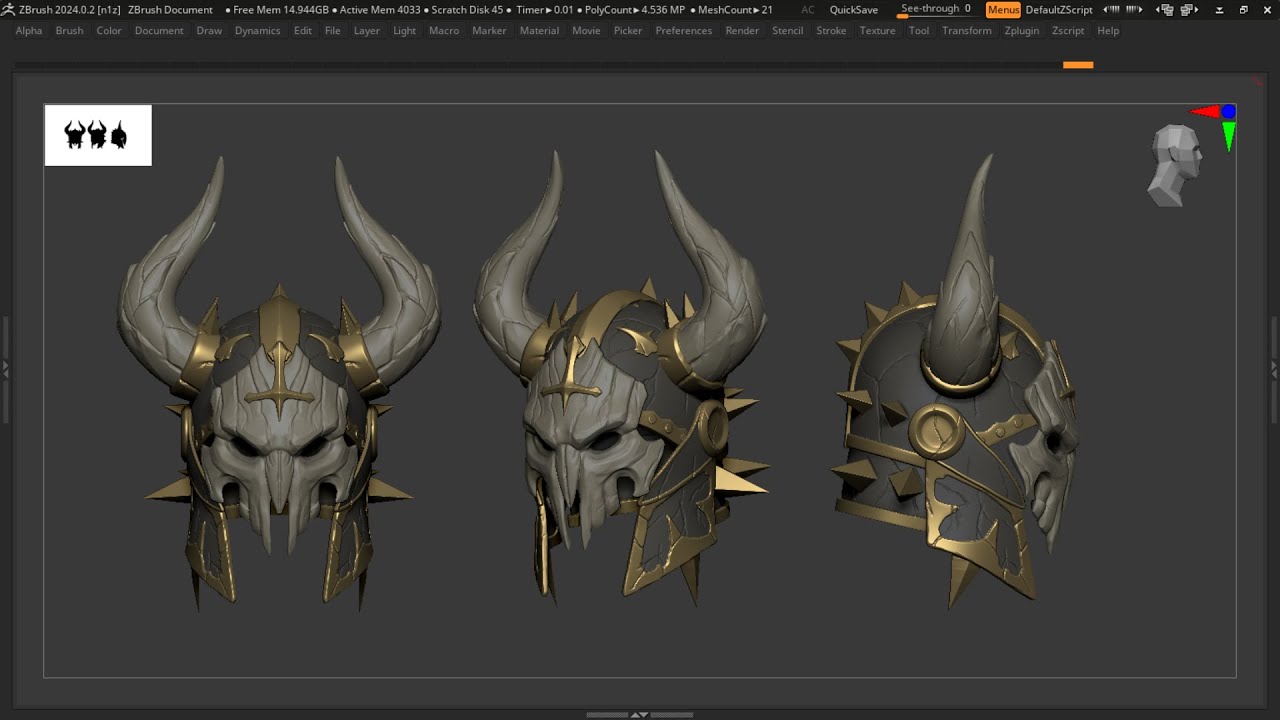This screenshot has width=1280, height=720.
Task: Open the Macro menu
Action: pos(444,31)
